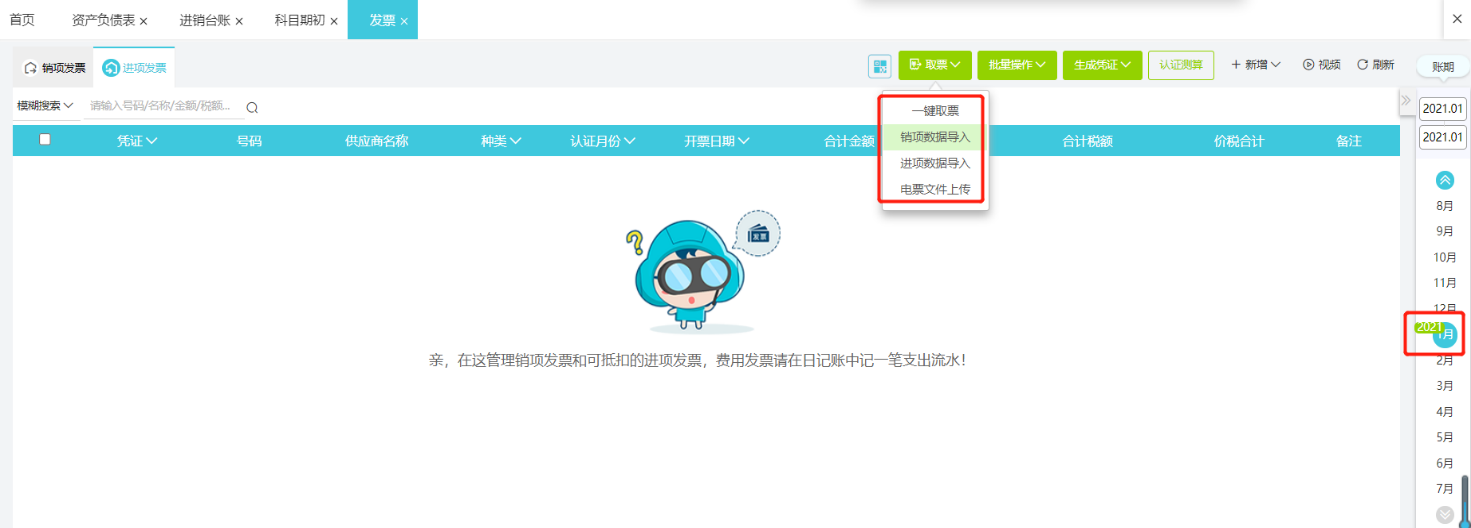Open the 模糊搜索 search-mode dropdown
The width and height of the screenshot is (1471, 528).
[x=45, y=106]
